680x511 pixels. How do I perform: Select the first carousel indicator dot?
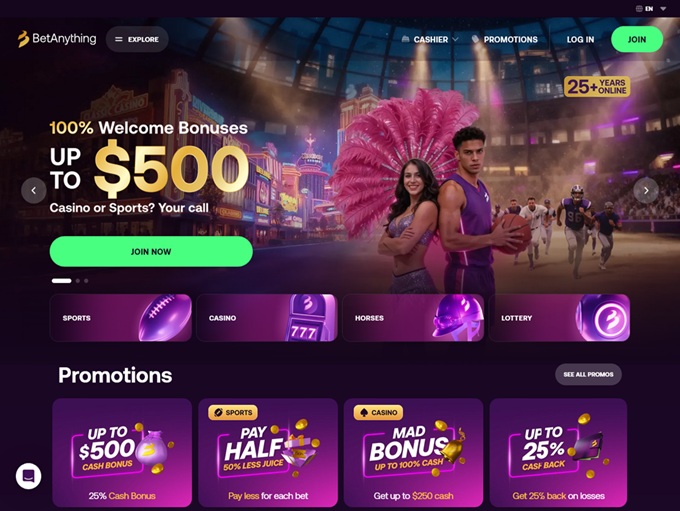[x=62, y=281]
